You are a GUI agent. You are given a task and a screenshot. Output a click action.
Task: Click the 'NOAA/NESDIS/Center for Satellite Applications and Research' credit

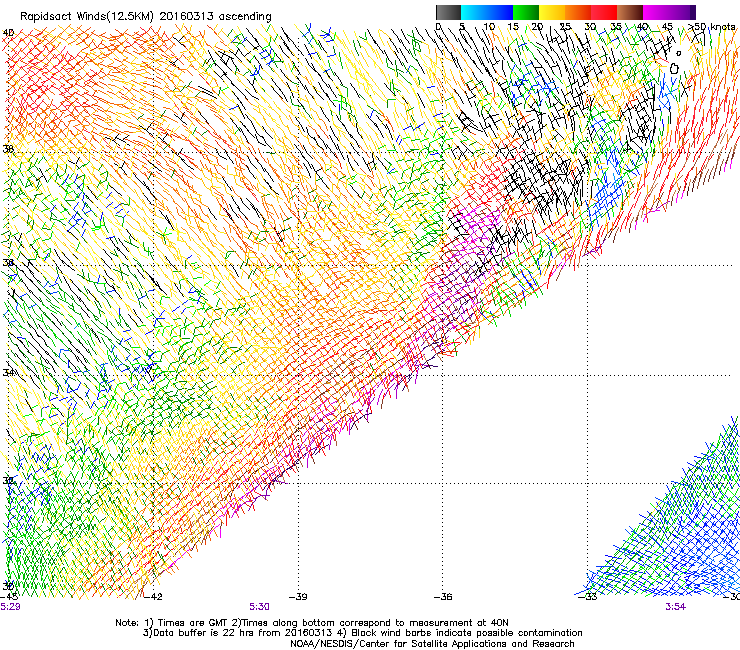(x=432, y=643)
